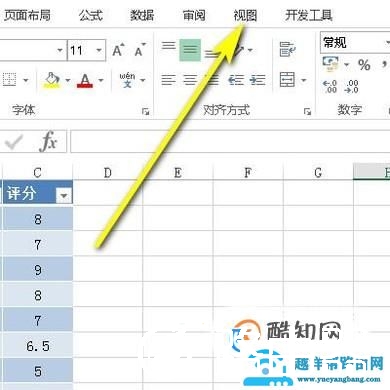The height and width of the screenshot is (390, 390).
Task: Select the 数据 ribbon tab
Action: (142, 15)
